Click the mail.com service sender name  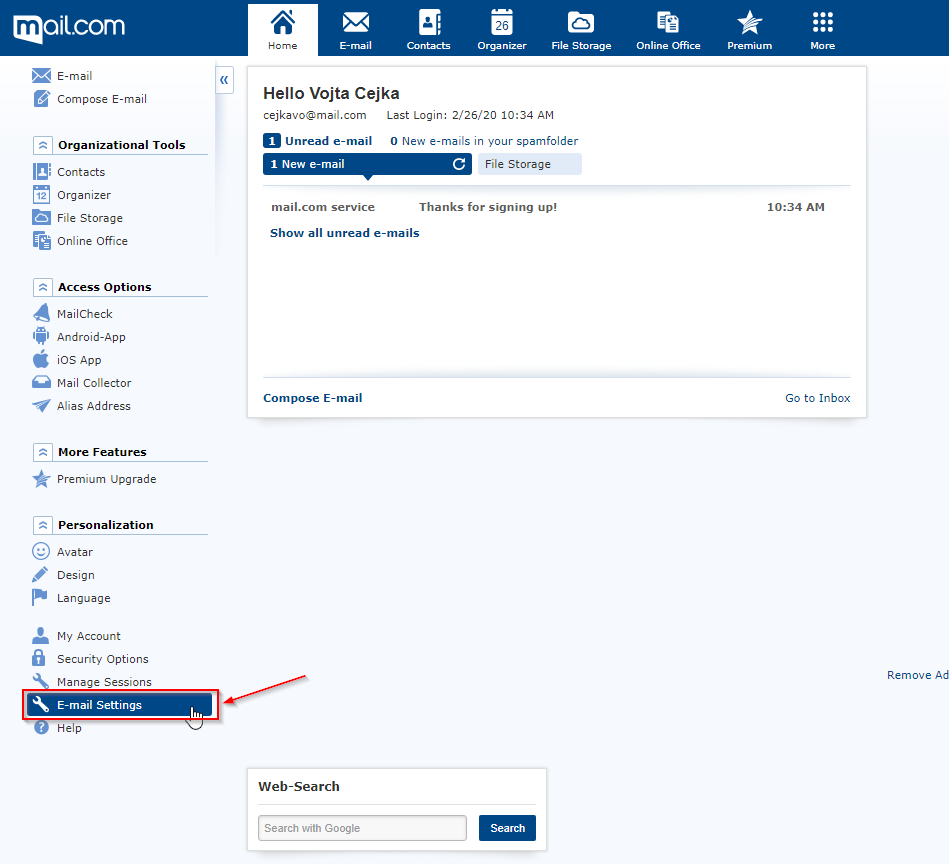pos(323,207)
